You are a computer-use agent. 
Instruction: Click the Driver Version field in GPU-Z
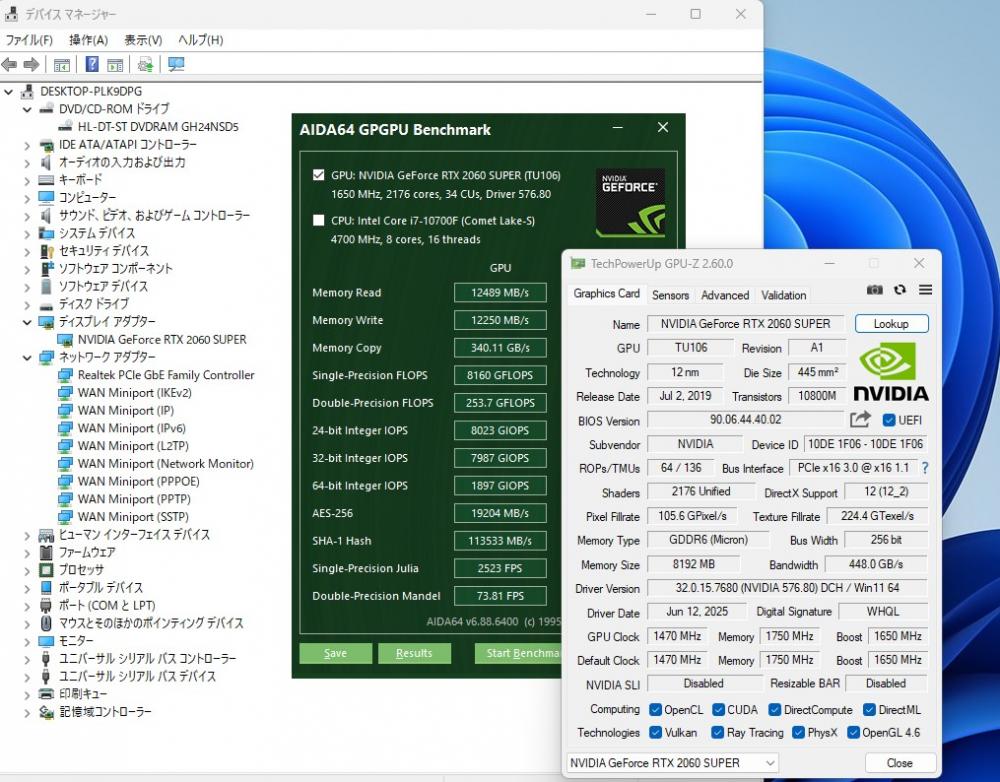point(787,587)
